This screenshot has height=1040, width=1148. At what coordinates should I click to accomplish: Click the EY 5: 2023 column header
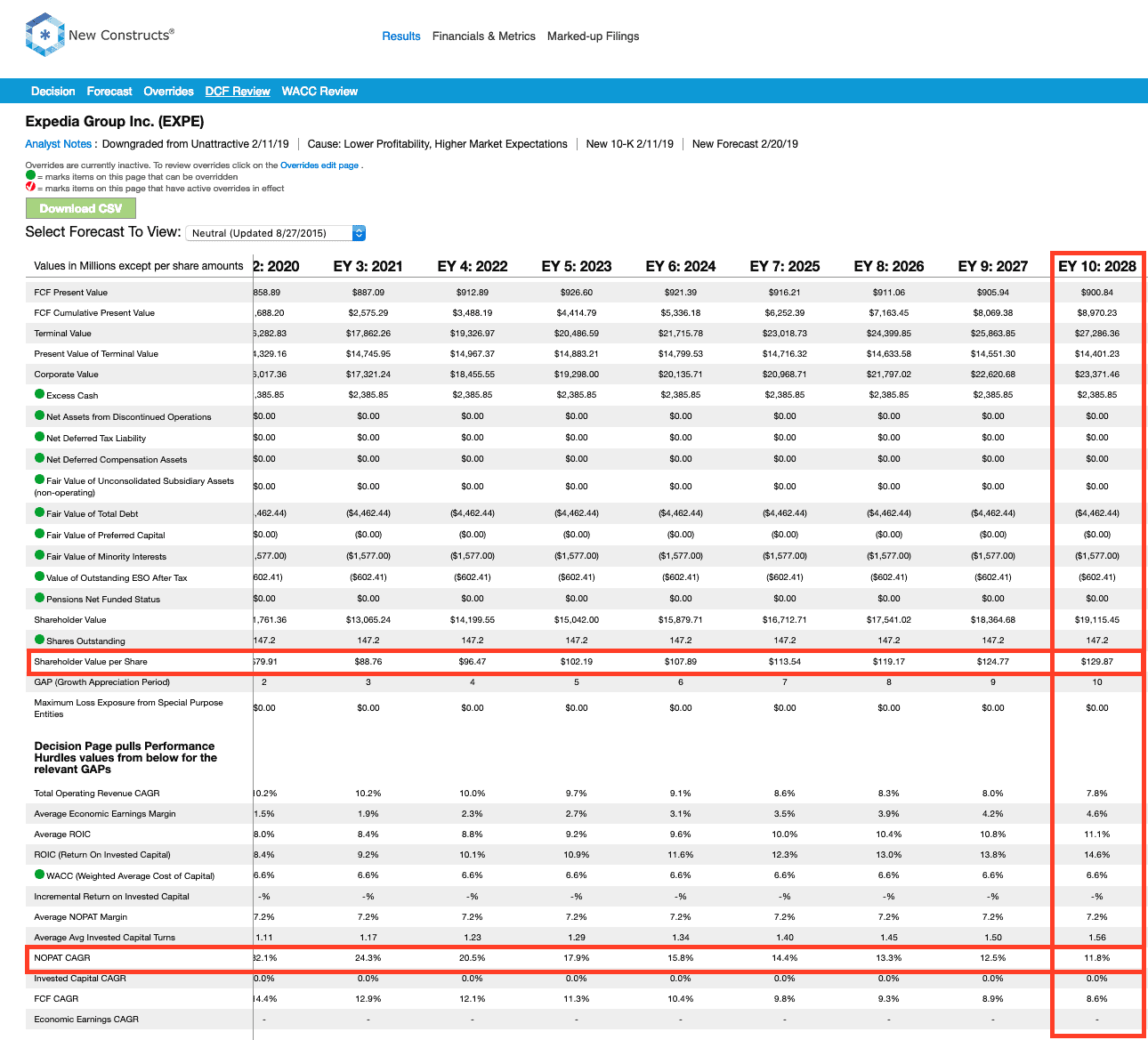(x=577, y=266)
